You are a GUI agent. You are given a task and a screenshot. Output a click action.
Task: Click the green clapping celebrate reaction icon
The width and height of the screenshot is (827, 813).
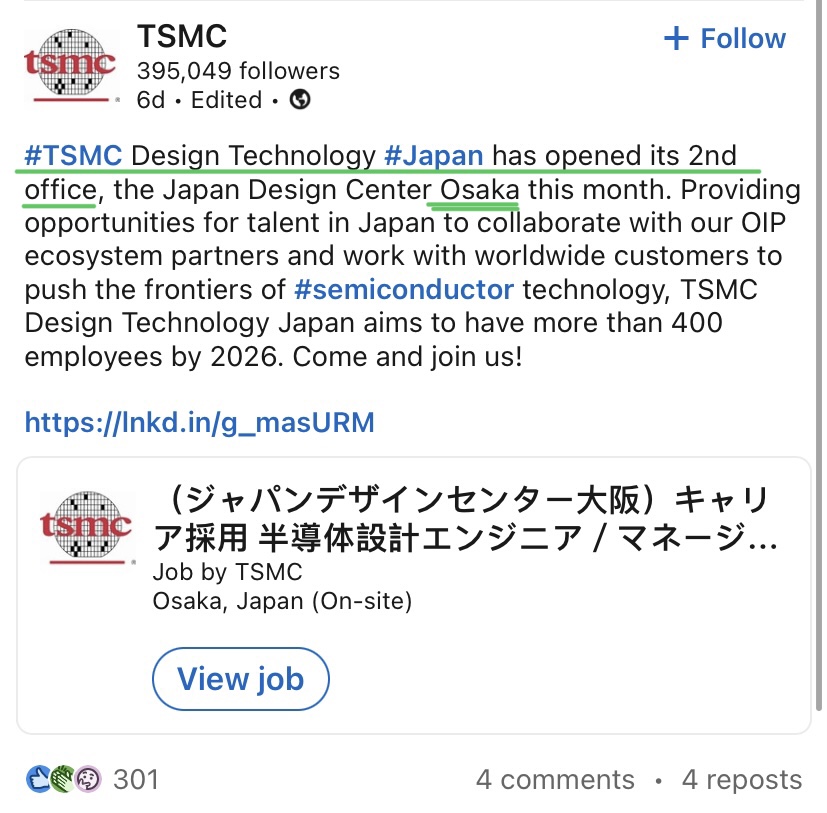click(x=63, y=779)
